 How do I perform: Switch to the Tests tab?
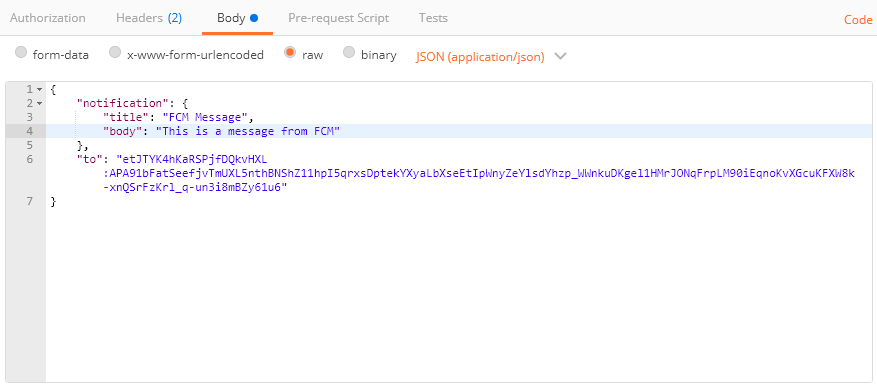(433, 18)
